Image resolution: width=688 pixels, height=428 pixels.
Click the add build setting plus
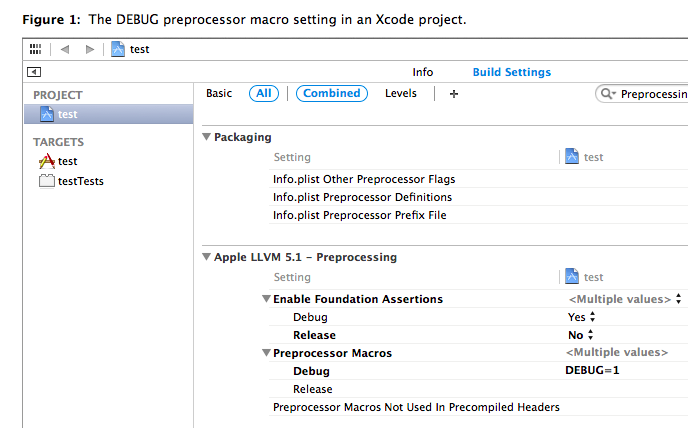[453, 93]
